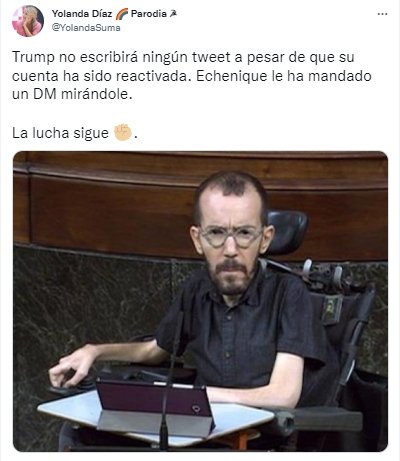Click the wooden panel background of the photo
This screenshot has width=400, height=461.
click(x=107, y=200)
